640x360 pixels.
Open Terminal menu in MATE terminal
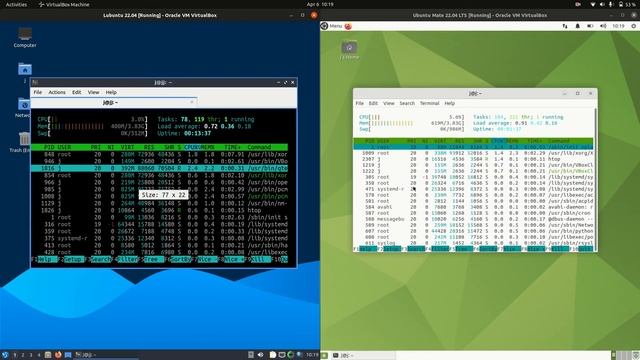pyautogui.click(x=429, y=104)
